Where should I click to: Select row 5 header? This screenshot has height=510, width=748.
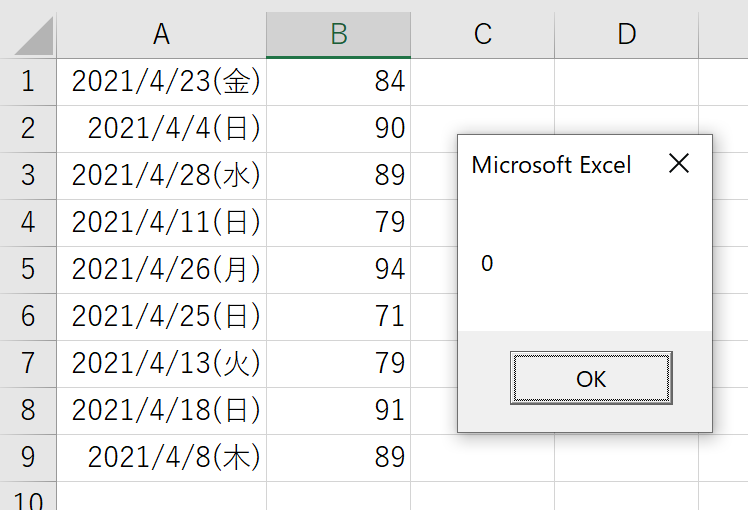click(x=28, y=270)
